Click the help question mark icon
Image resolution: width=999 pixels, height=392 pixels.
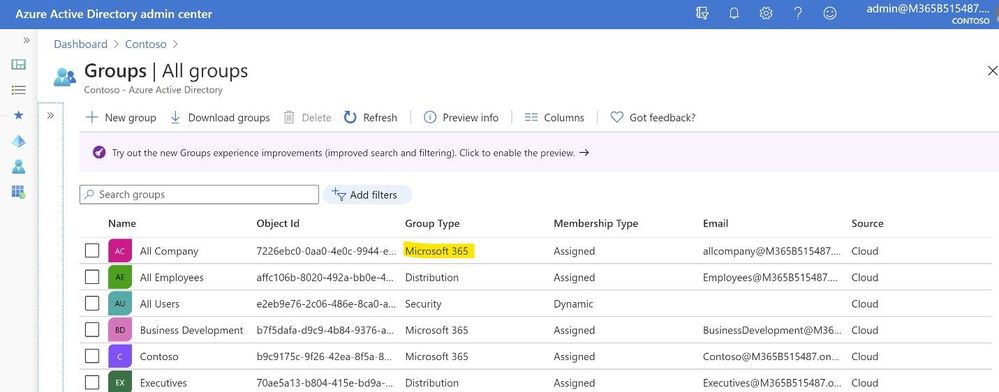[x=798, y=13]
